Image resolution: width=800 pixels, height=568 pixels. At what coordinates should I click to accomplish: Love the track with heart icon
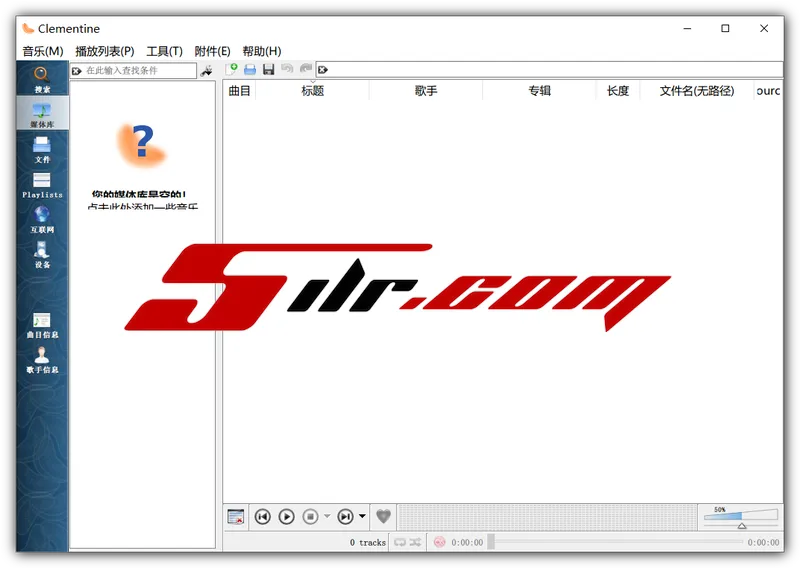pyautogui.click(x=383, y=516)
